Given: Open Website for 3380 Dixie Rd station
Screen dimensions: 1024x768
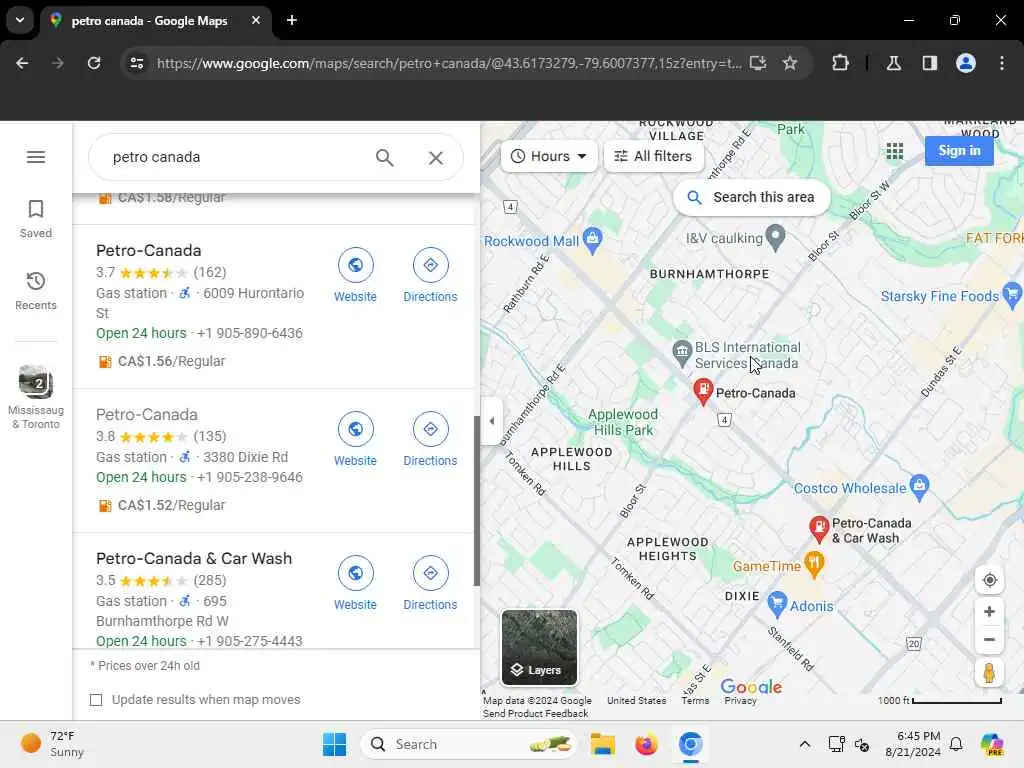Looking at the screenshot, I should point(355,439).
